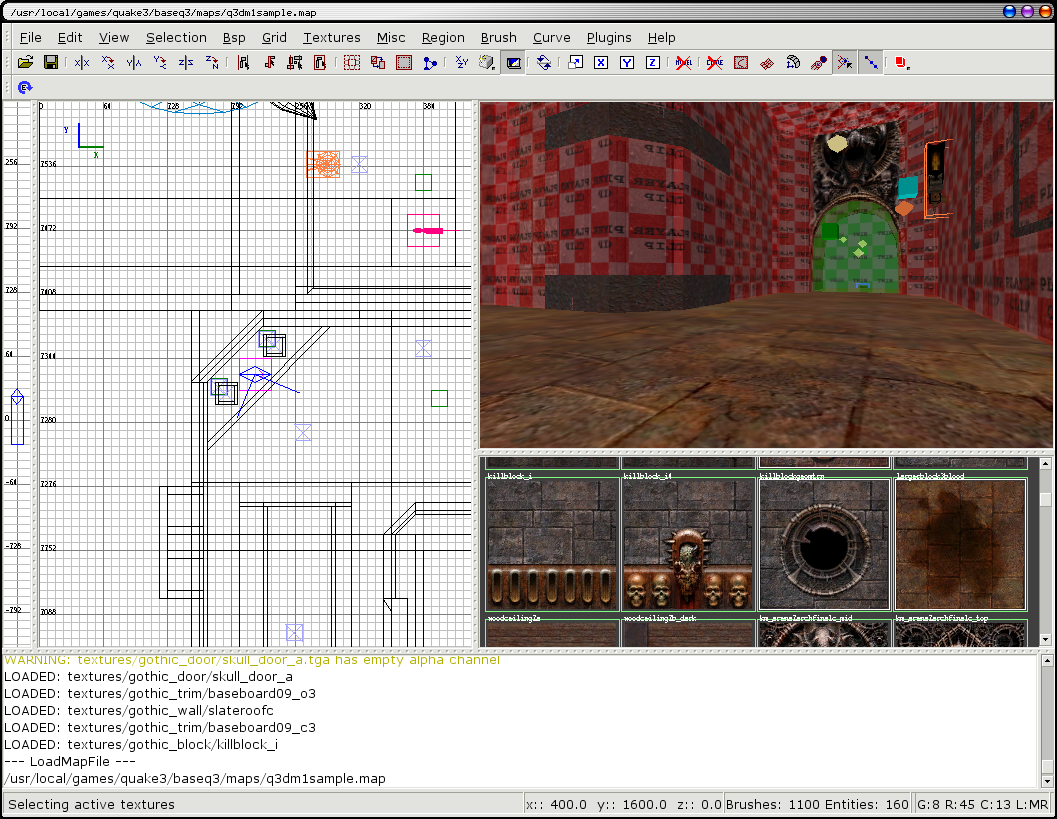Click the X-axis flip tool
The image size is (1057, 819).
click(82, 62)
